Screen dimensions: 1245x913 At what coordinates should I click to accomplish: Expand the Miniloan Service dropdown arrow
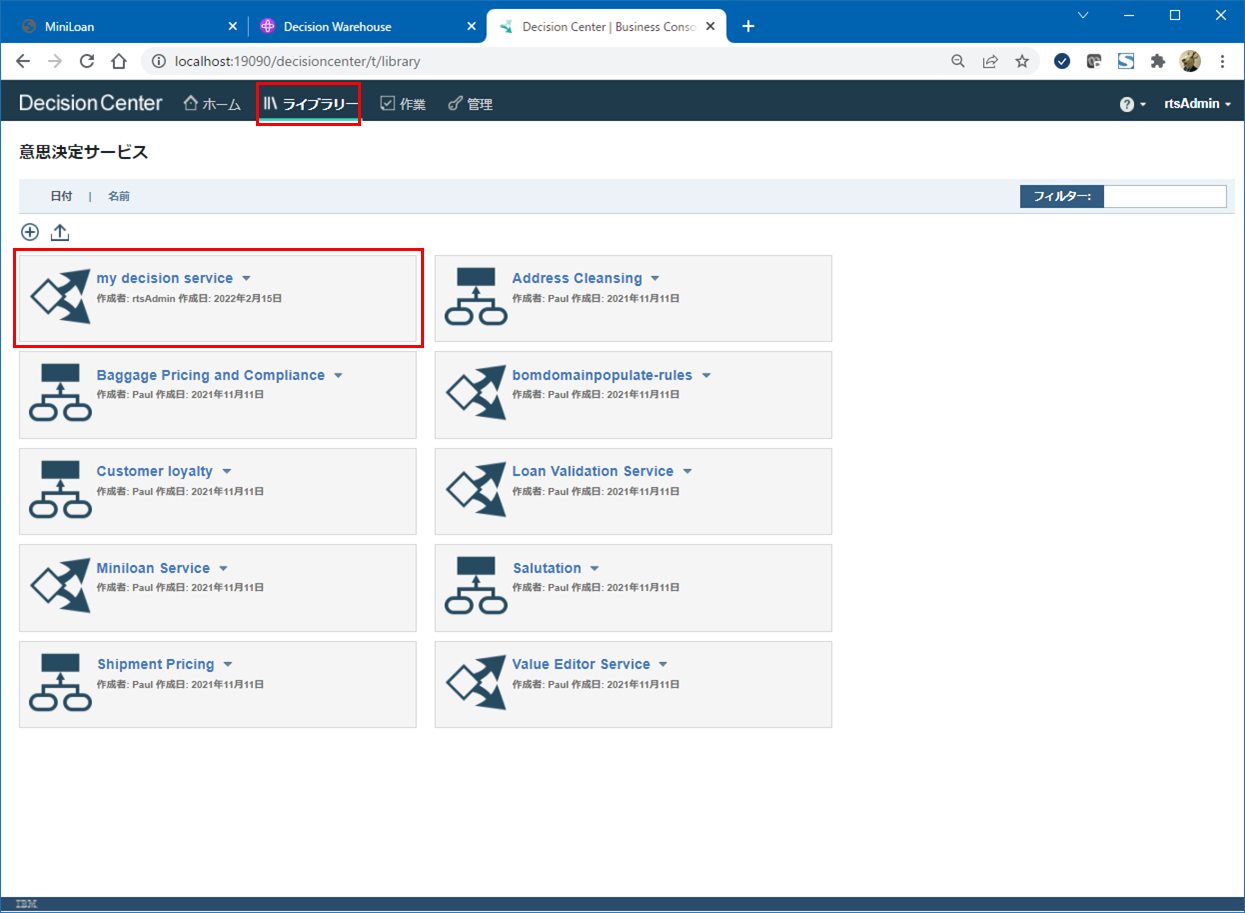point(223,569)
